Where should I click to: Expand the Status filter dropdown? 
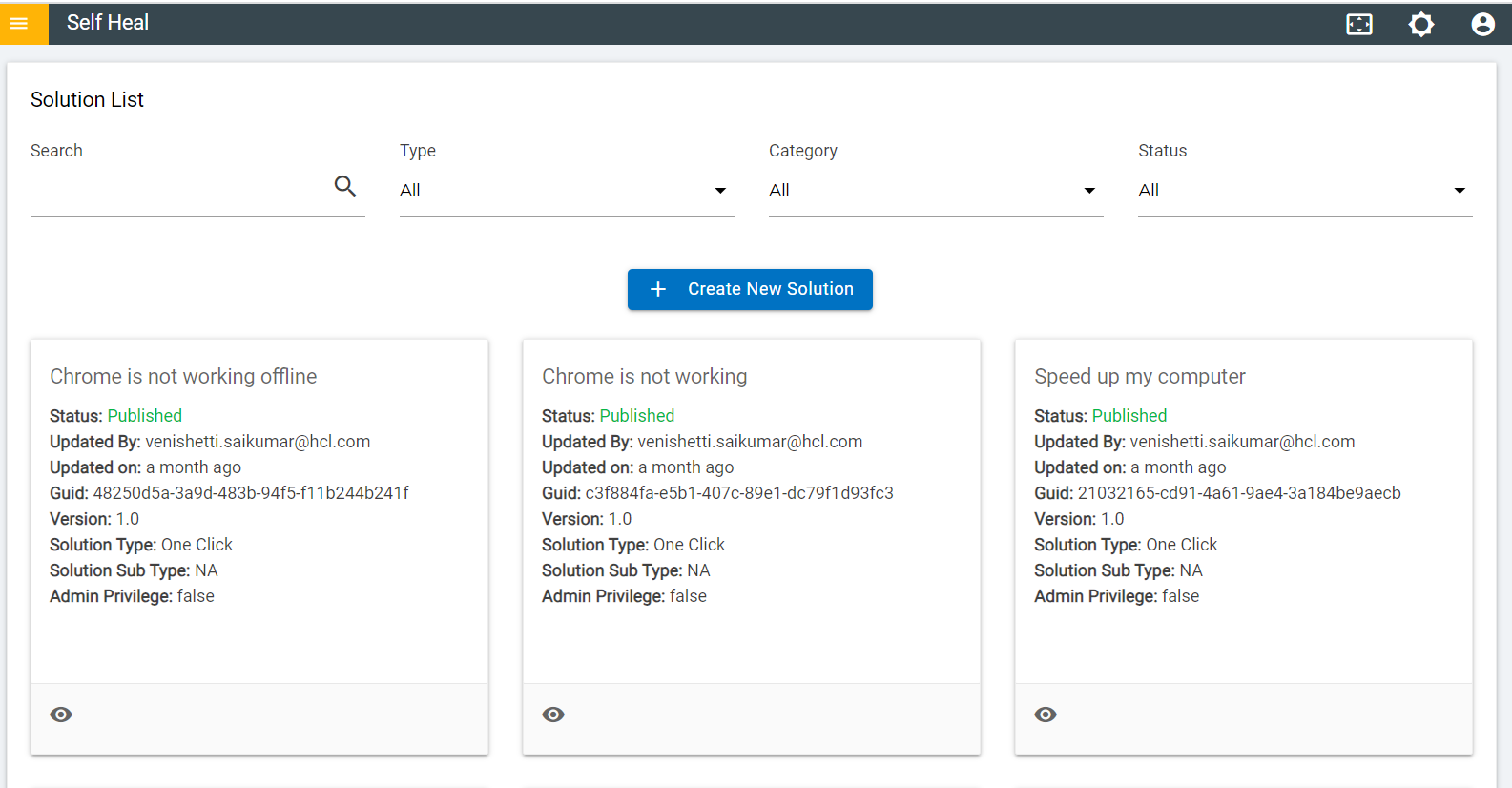(1304, 190)
